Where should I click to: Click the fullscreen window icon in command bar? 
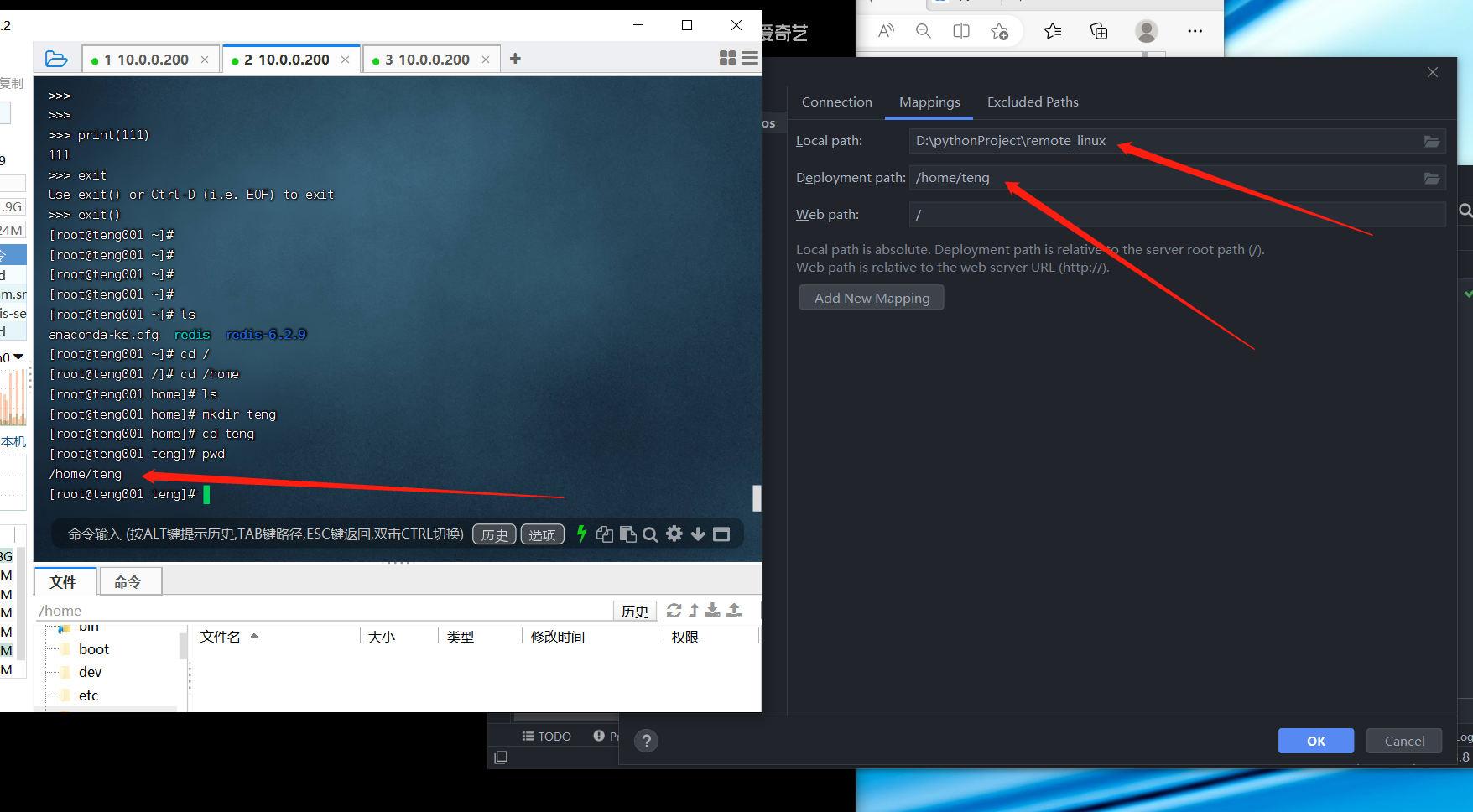721,534
